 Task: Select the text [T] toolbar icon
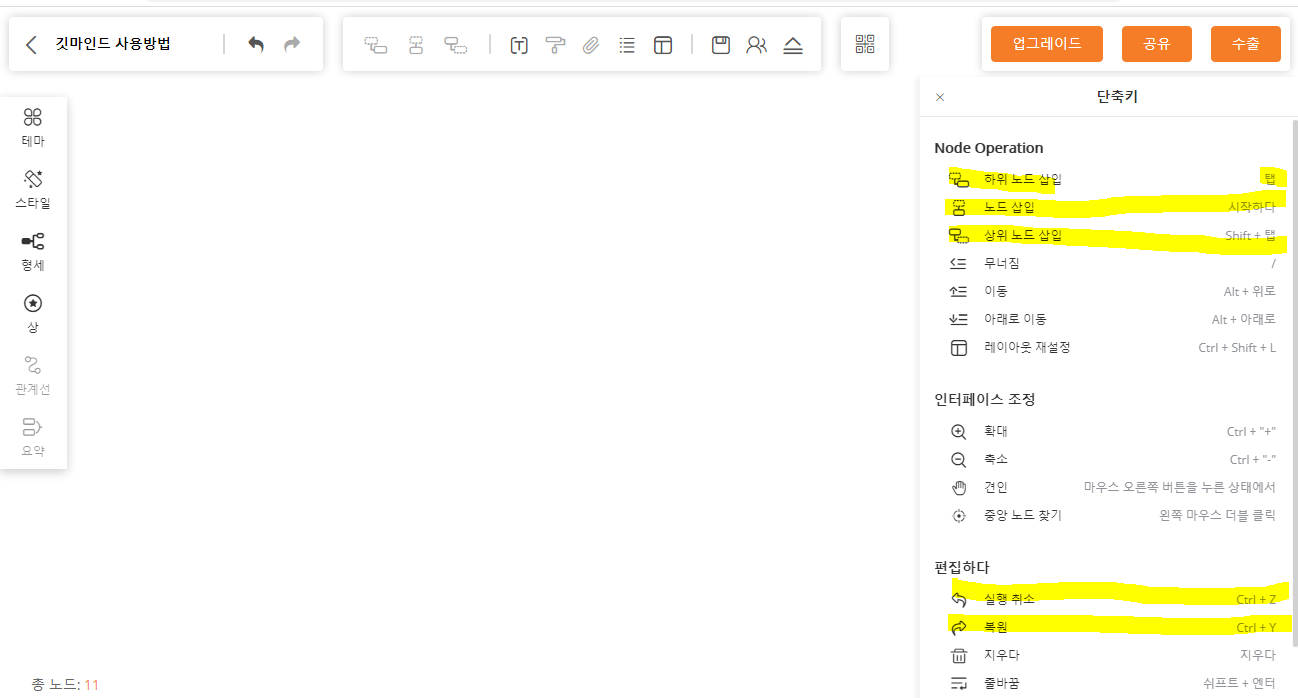coord(519,45)
